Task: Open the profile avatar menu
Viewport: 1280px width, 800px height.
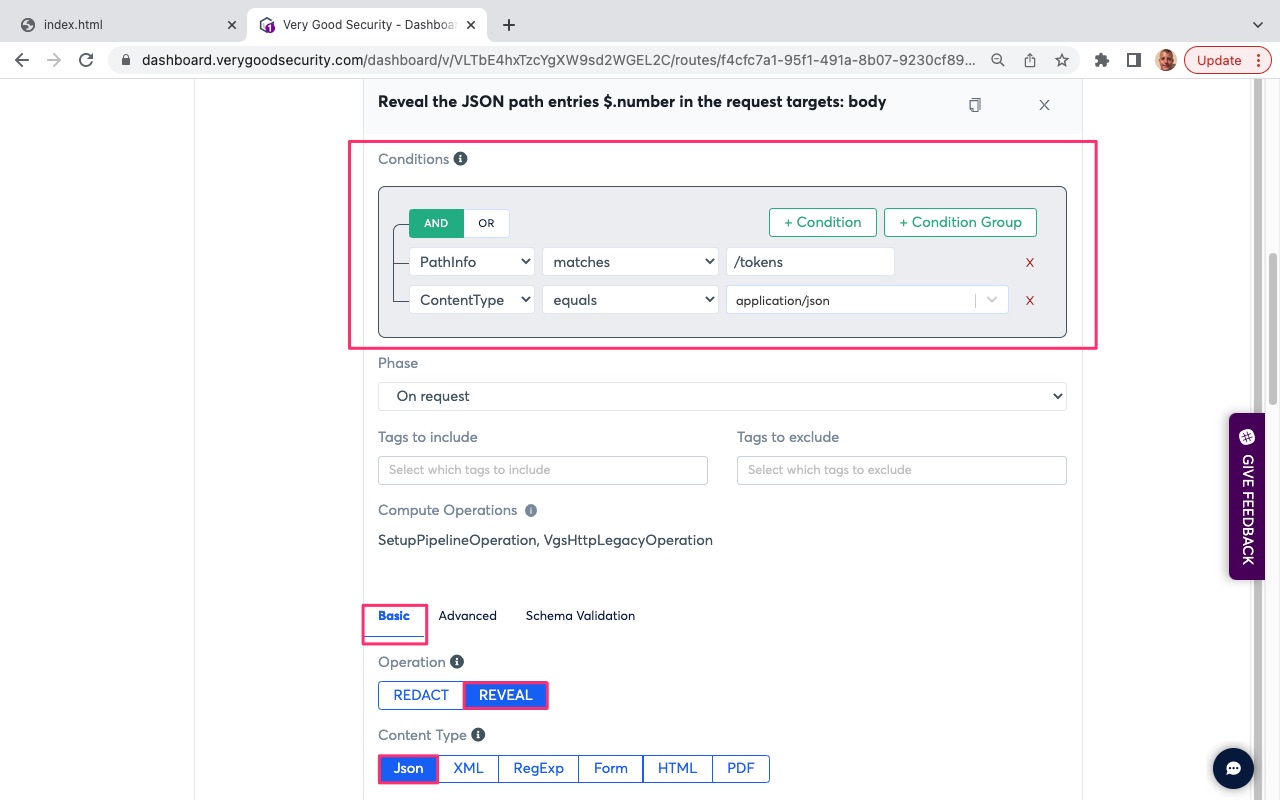Action: click(1165, 60)
